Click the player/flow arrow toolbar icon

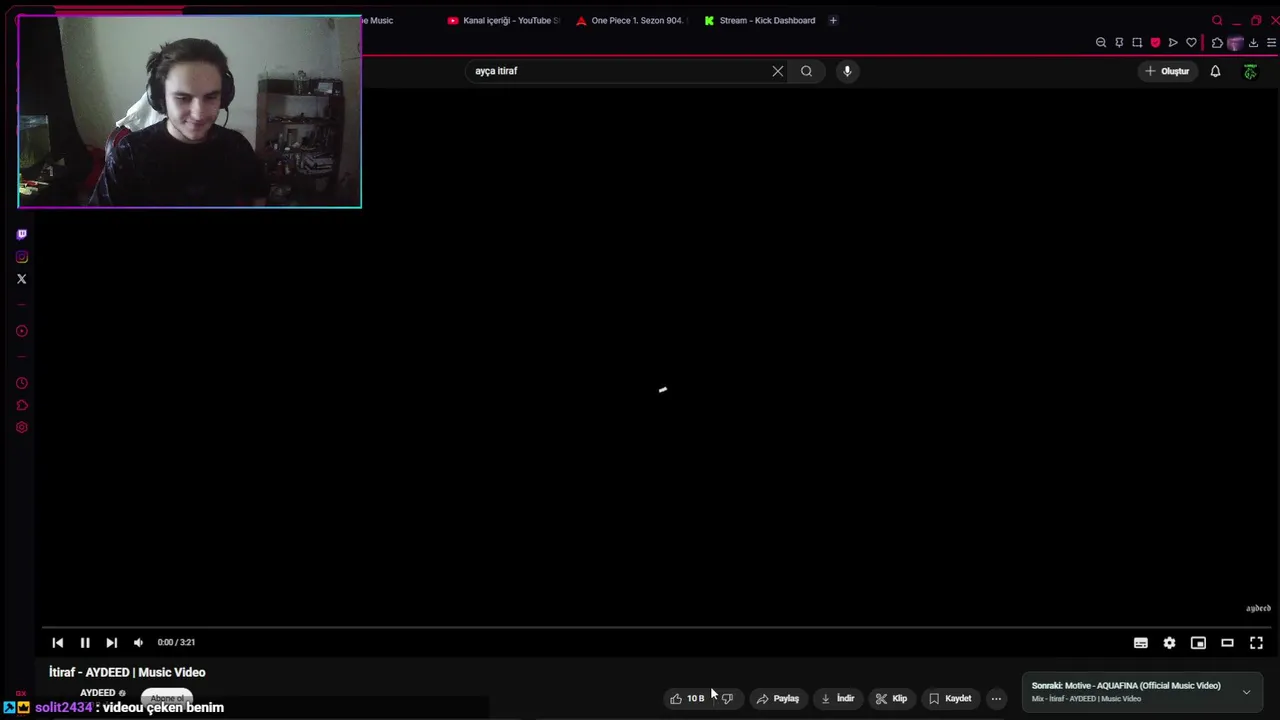click(1173, 43)
